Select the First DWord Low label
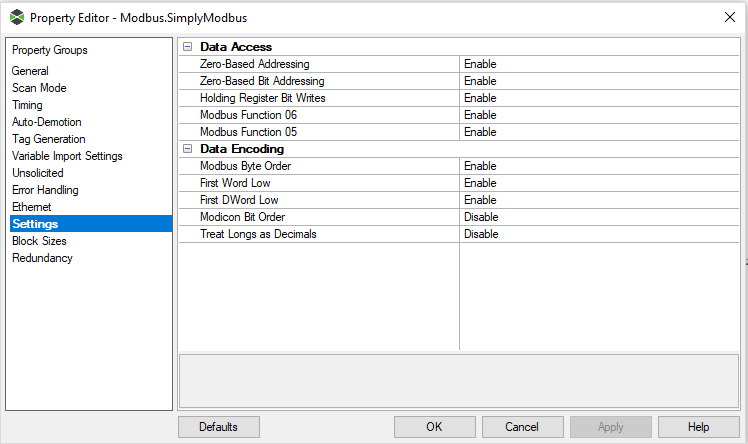The height and width of the screenshot is (444, 748). 239,200
